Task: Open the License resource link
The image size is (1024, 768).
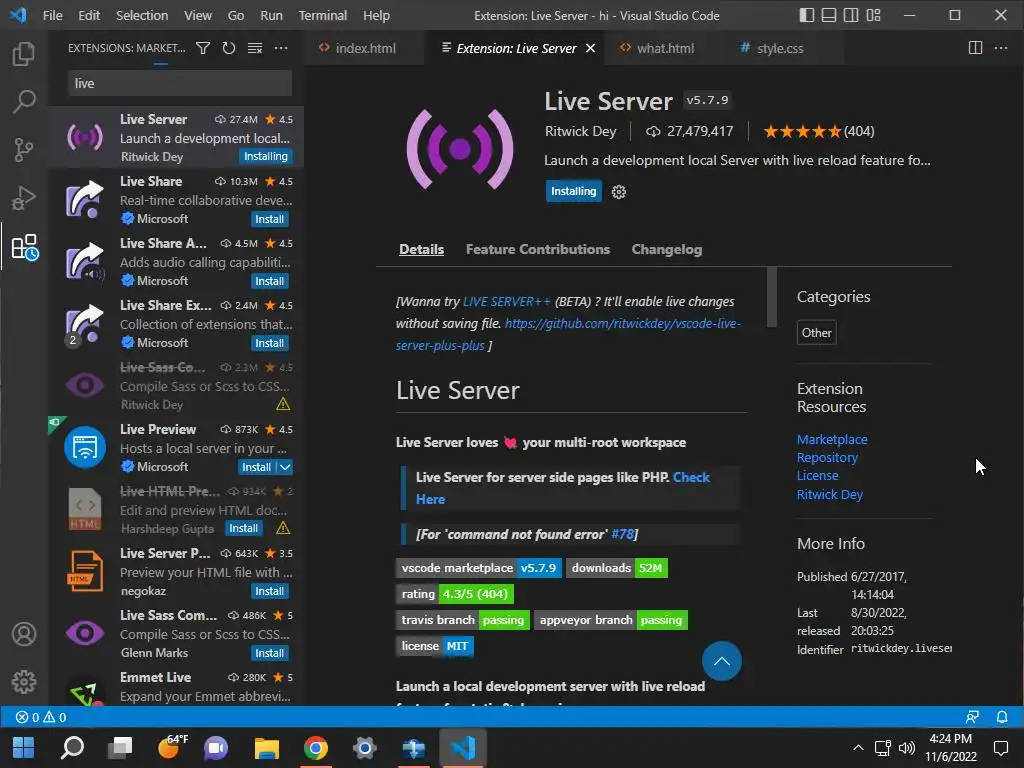Action: click(817, 475)
